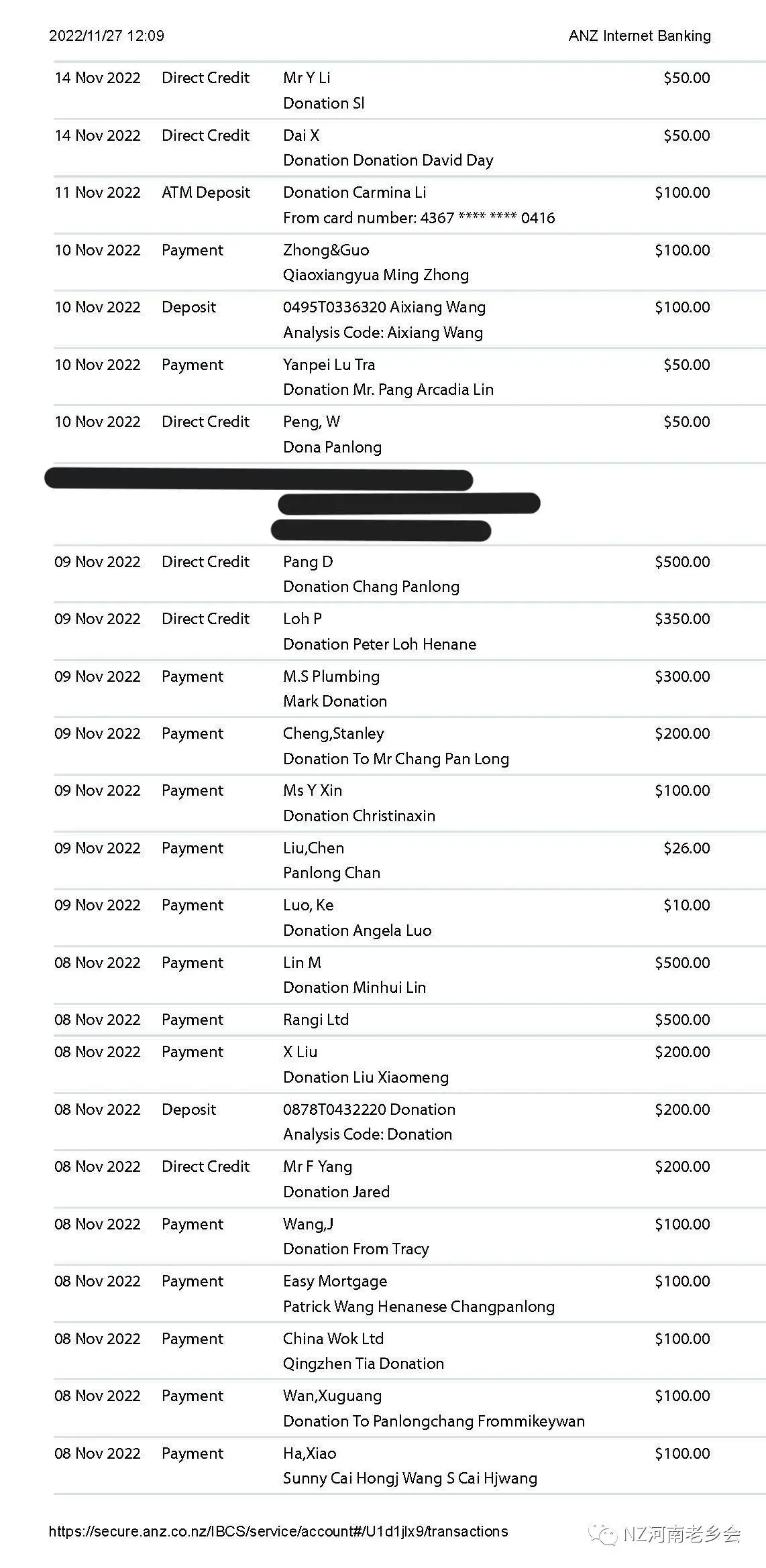Click the ANZ Internet Banking header text
This screenshot has height=1568, width=766.
(640, 36)
